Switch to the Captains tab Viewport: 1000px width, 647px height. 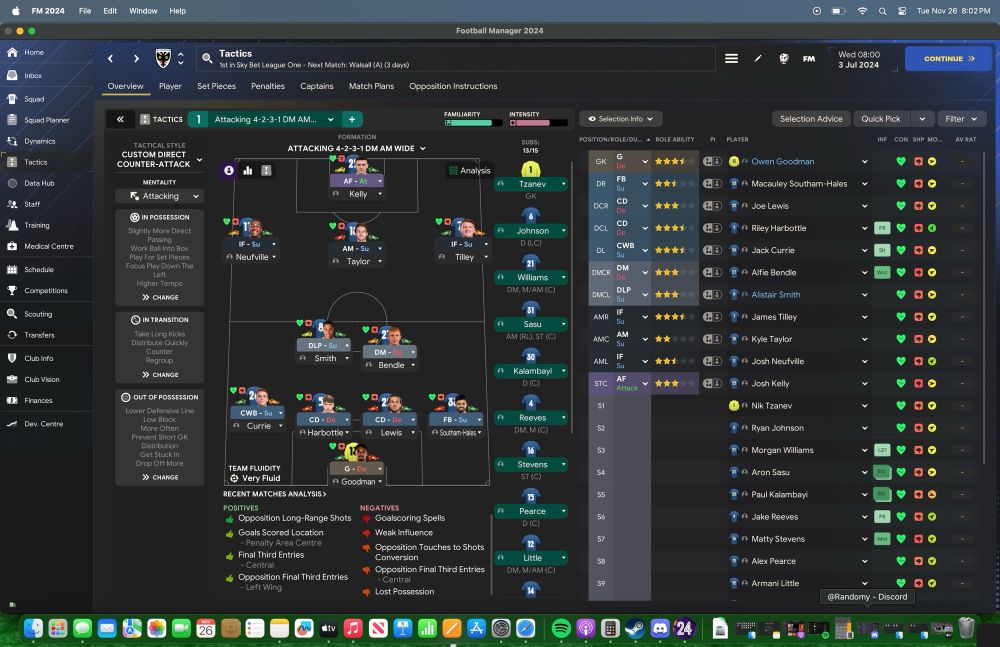(317, 86)
